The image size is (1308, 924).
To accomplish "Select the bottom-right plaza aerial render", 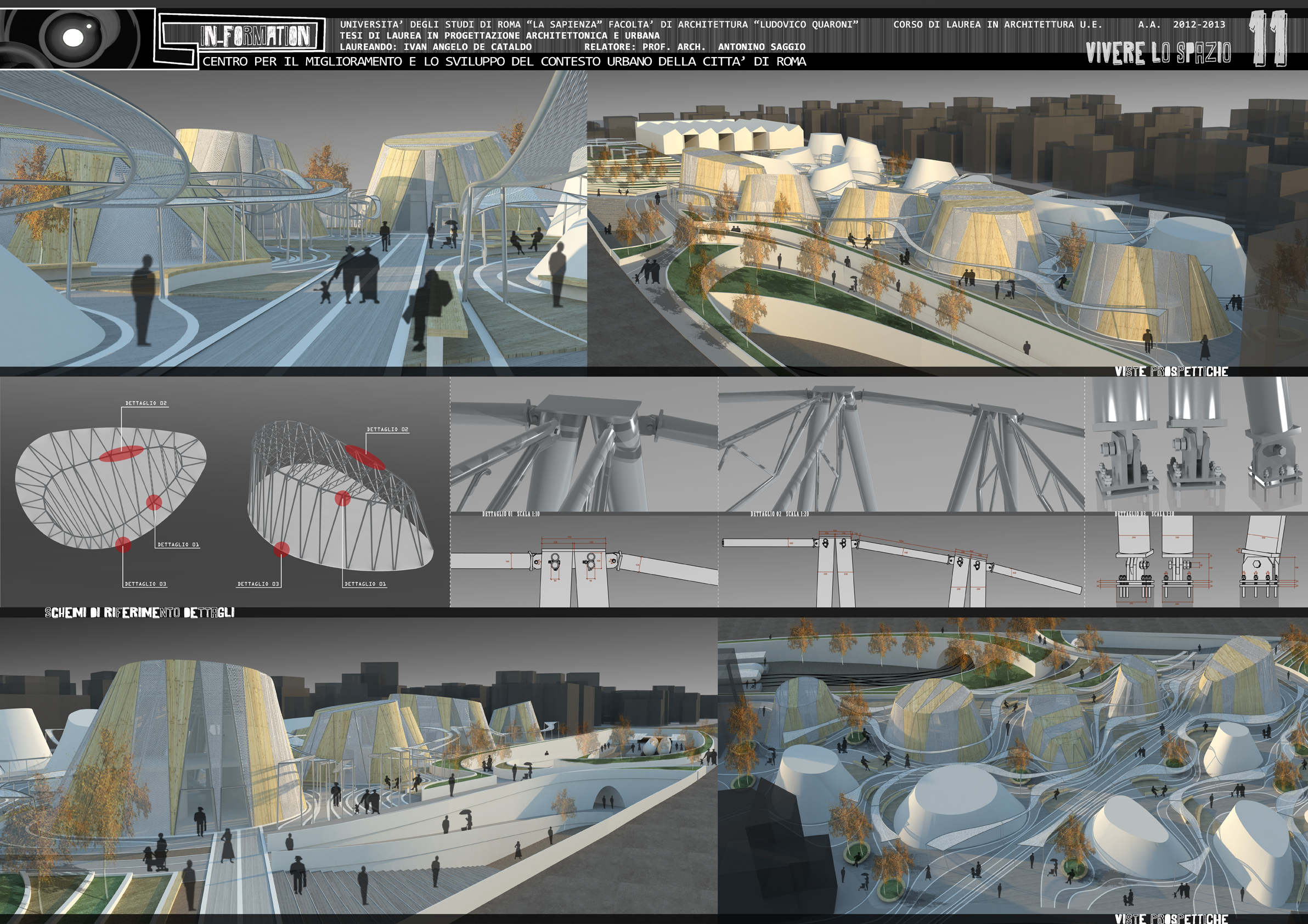I will pyautogui.click(x=1012, y=766).
